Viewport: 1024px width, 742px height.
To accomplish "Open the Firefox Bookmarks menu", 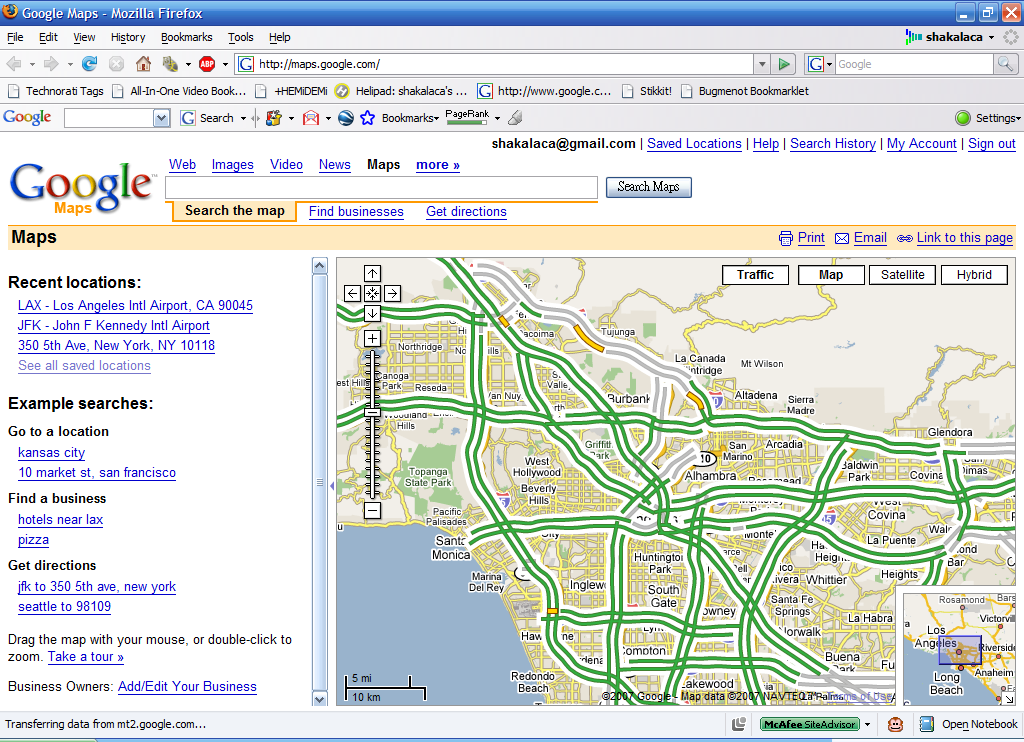I will 186,37.
